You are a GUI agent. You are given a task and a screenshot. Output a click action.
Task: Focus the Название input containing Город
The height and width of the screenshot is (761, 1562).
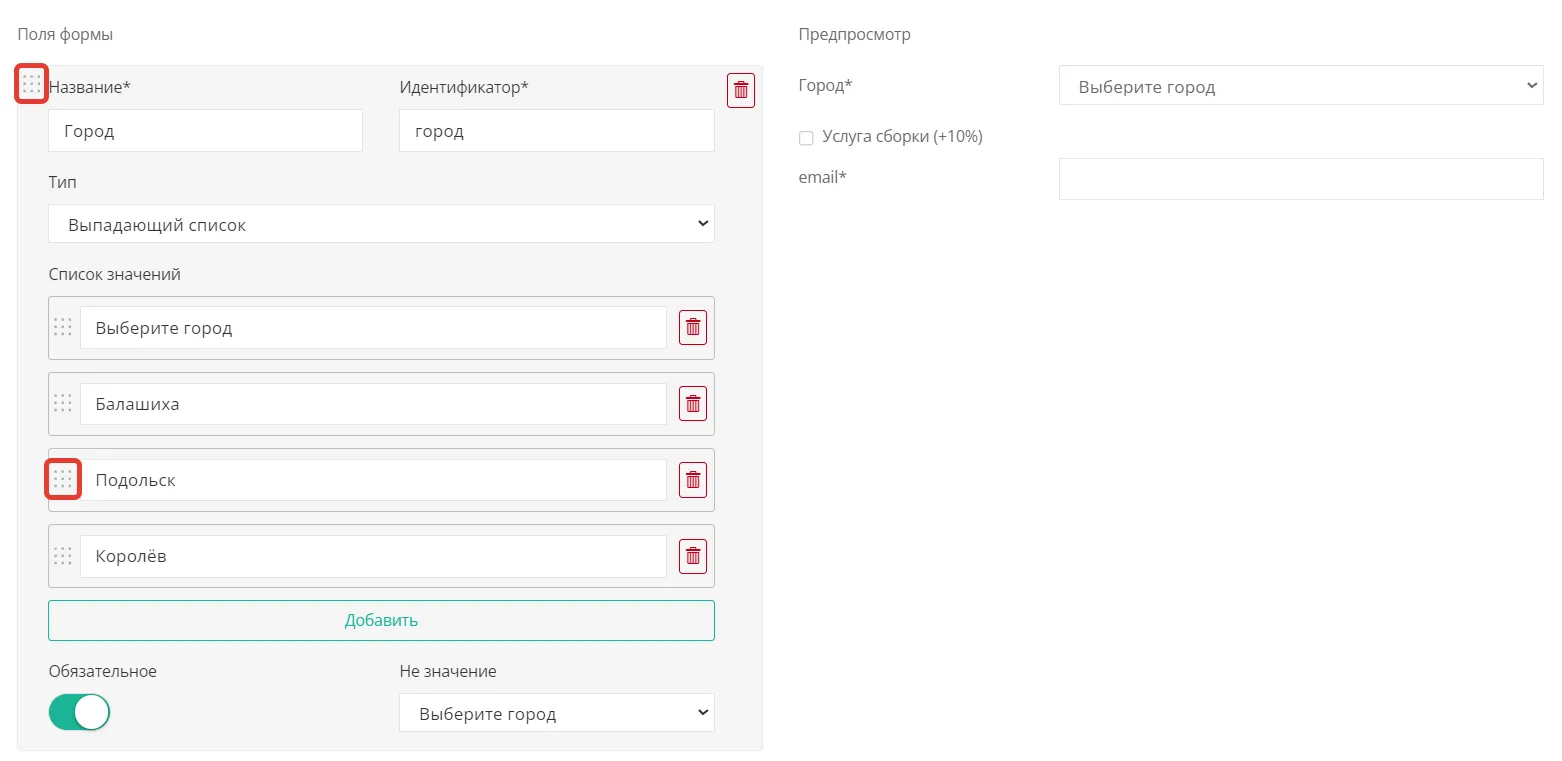[206, 131]
